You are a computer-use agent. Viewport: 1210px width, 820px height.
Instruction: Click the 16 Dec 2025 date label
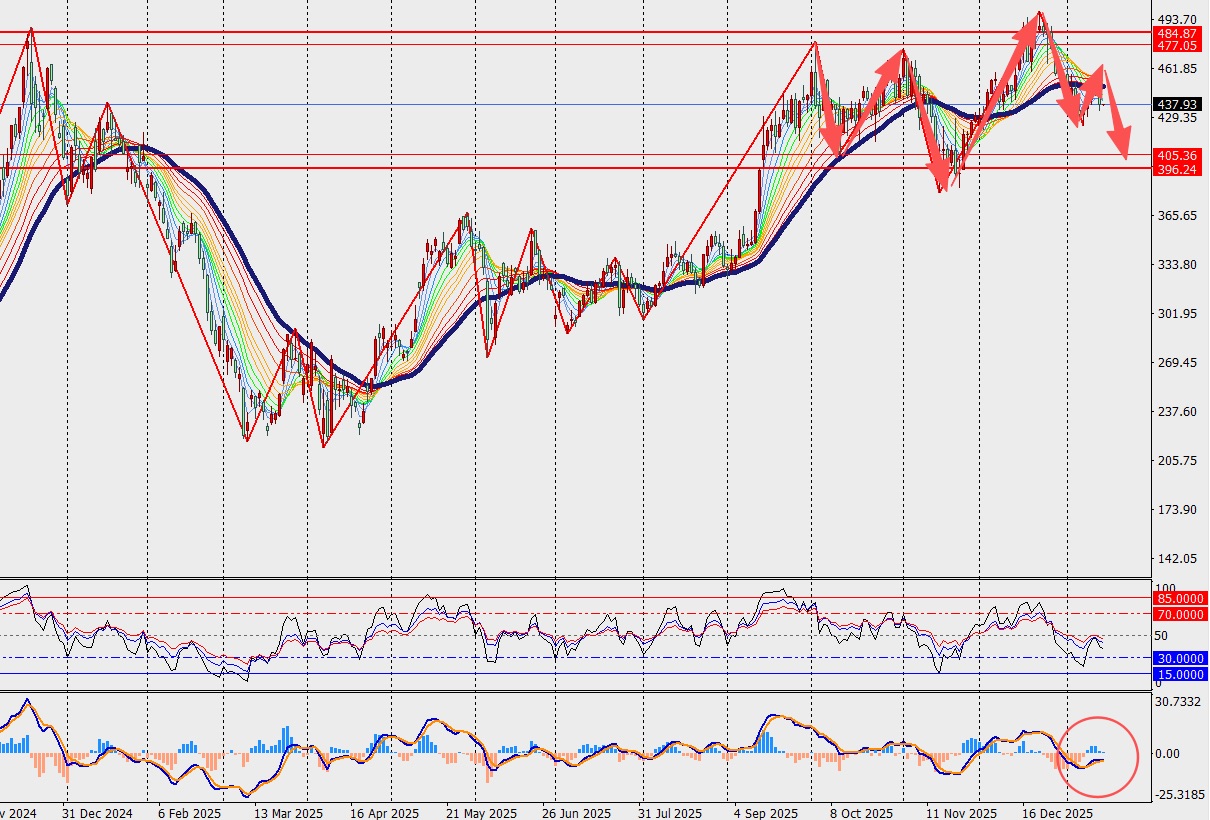[1058, 813]
